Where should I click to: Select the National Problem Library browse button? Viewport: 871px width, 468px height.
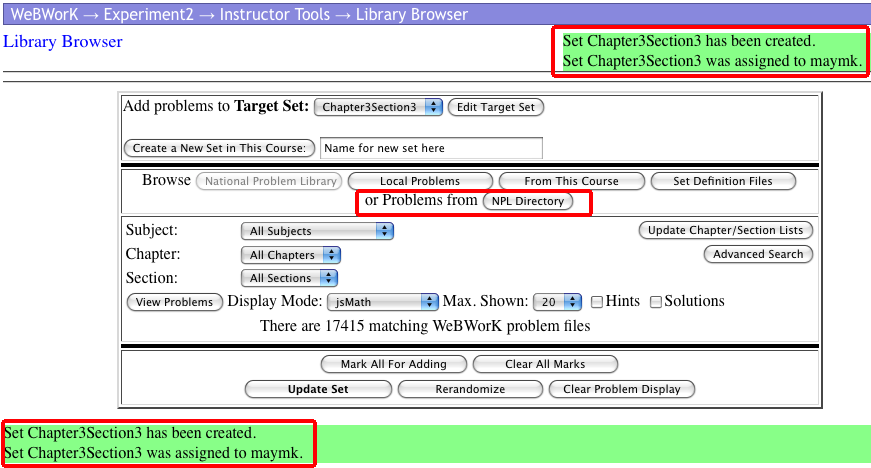click(271, 181)
